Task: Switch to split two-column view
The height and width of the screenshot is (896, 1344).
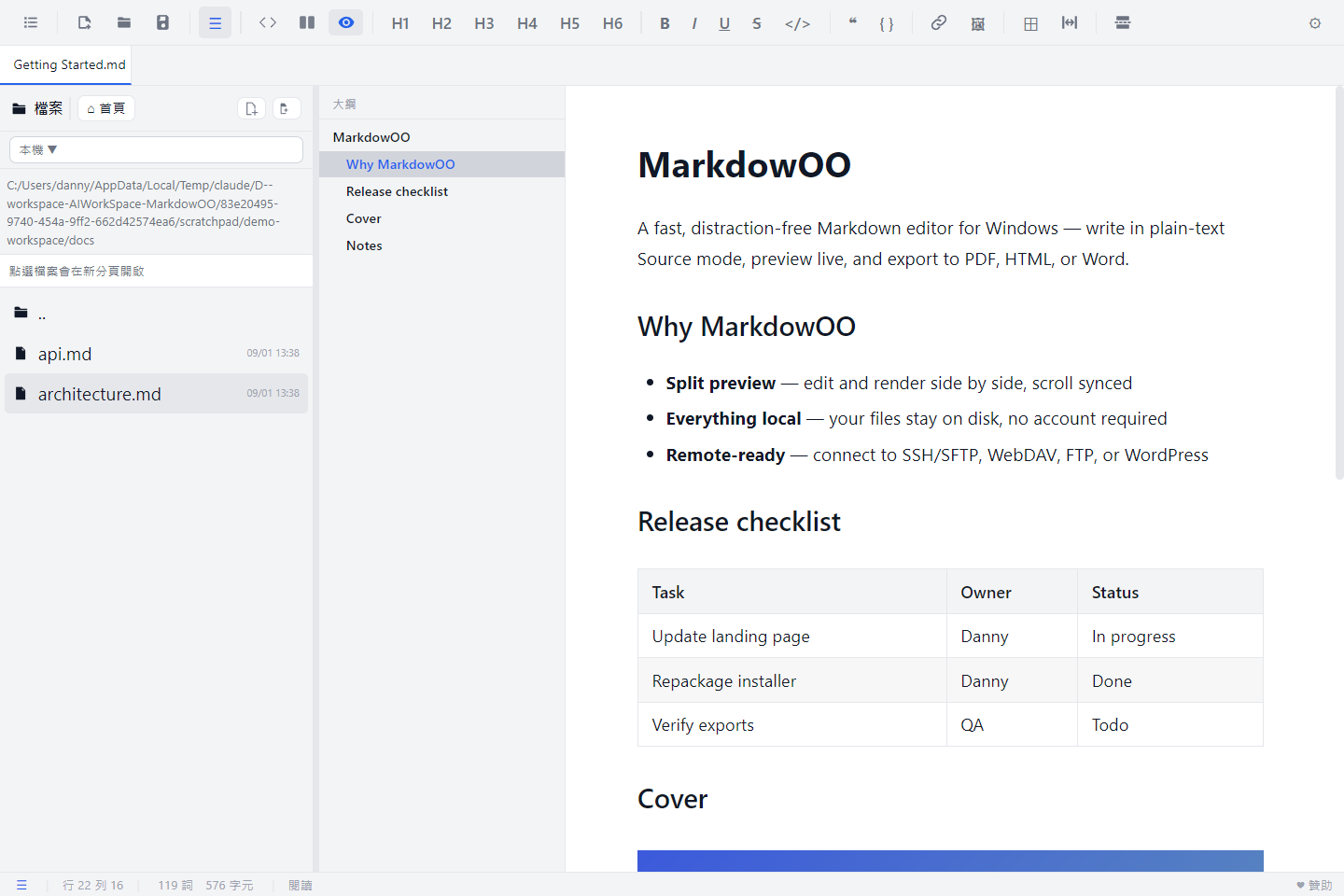Action: click(x=307, y=23)
